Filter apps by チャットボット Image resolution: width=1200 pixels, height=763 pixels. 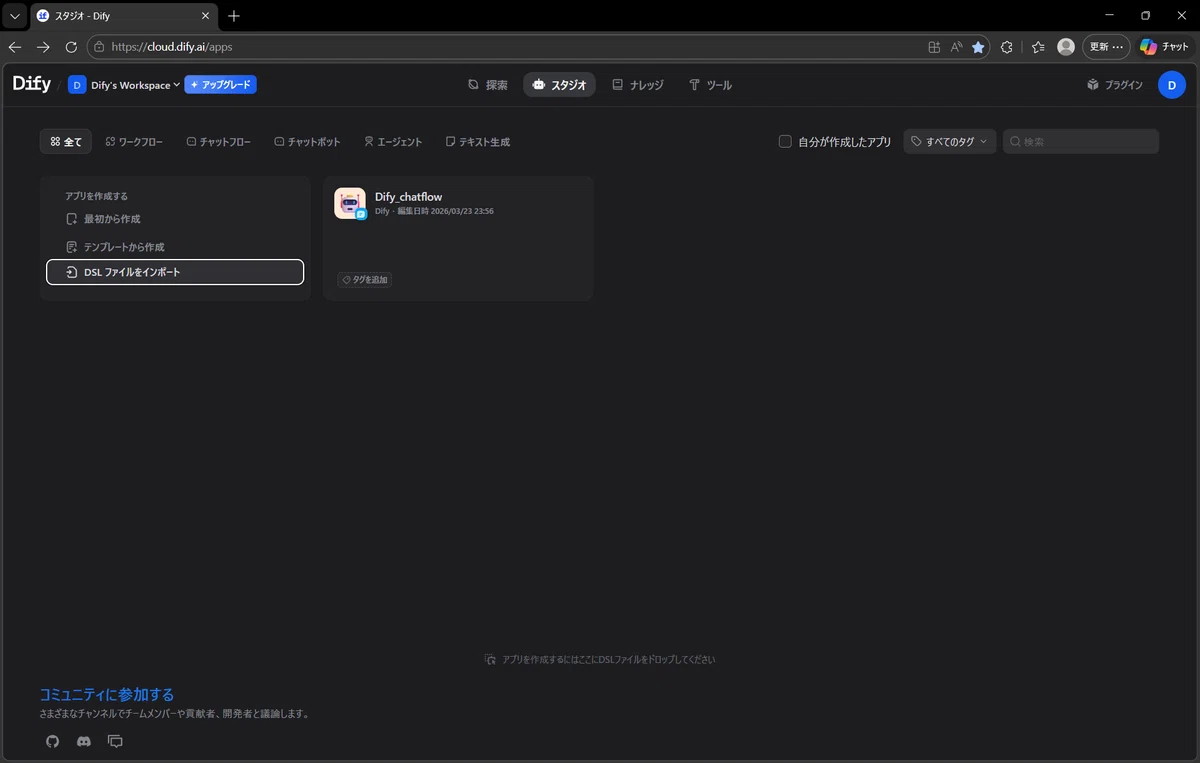coord(307,142)
